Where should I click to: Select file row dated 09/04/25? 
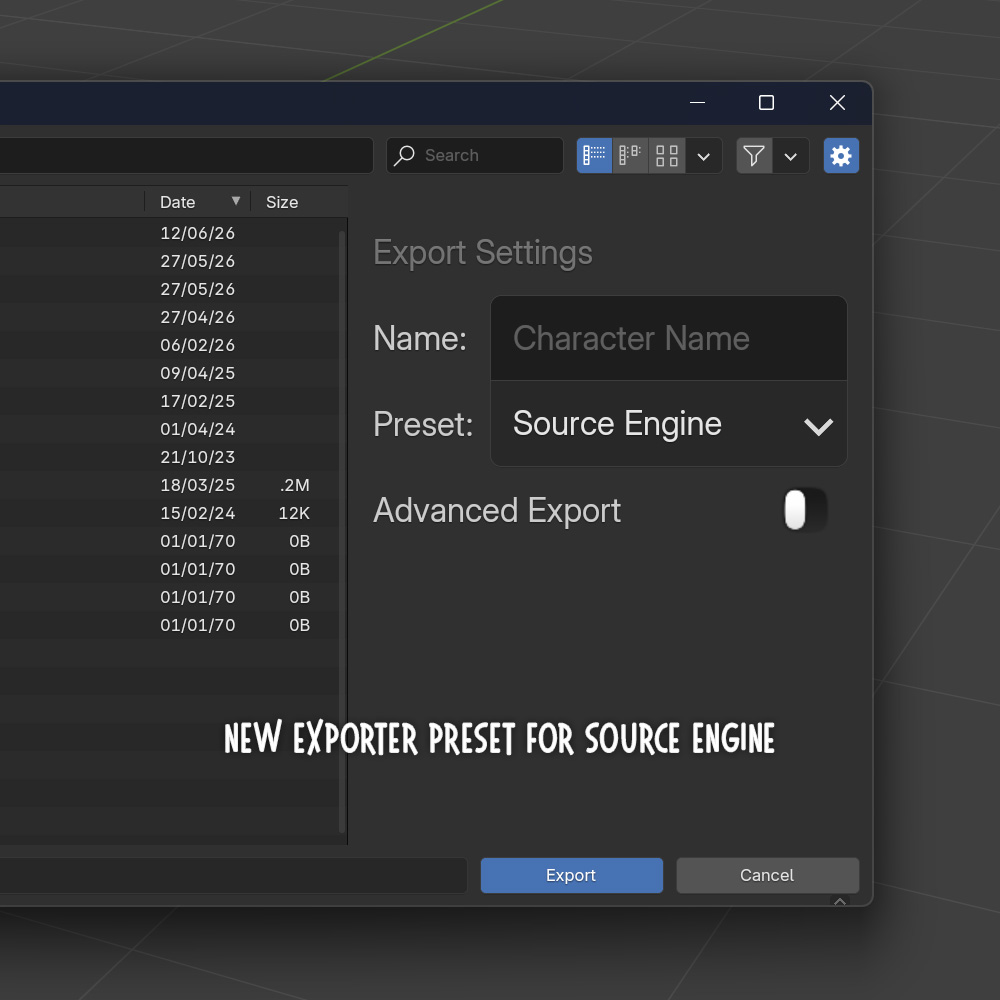click(x=170, y=373)
